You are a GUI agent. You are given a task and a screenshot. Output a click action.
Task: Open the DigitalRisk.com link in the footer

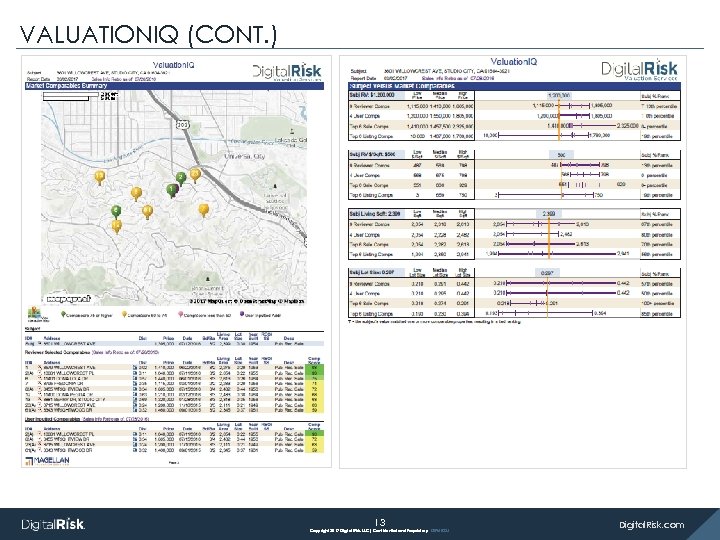651,524
